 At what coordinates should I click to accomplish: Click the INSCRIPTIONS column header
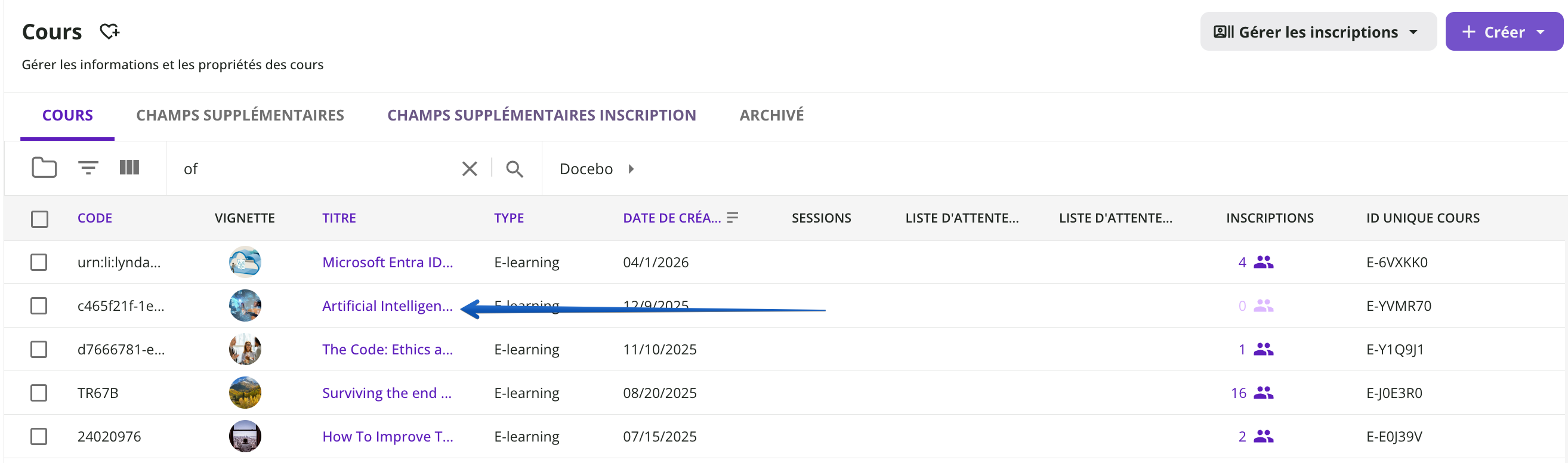tap(1269, 218)
